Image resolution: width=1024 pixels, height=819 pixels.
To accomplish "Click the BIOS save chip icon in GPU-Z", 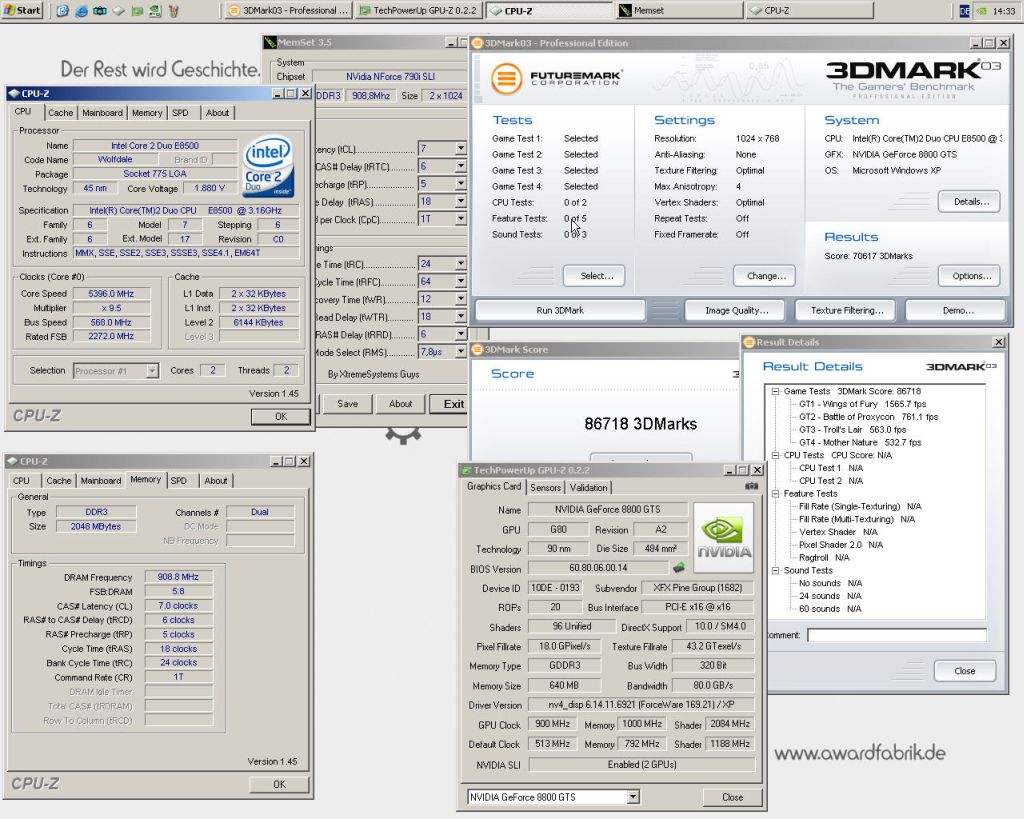I will click(x=679, y=568).
